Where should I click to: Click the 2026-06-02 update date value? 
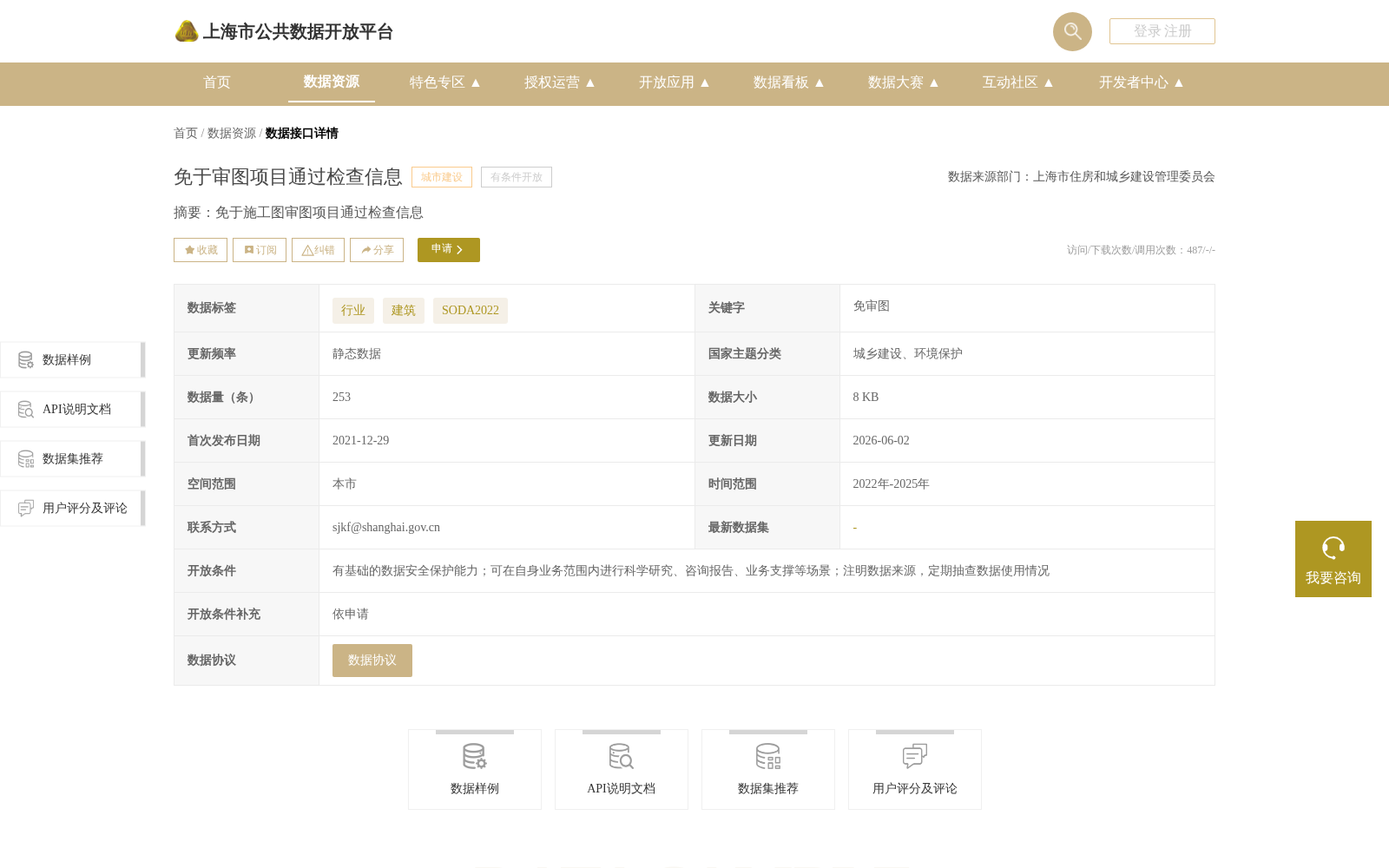(881, 440)
